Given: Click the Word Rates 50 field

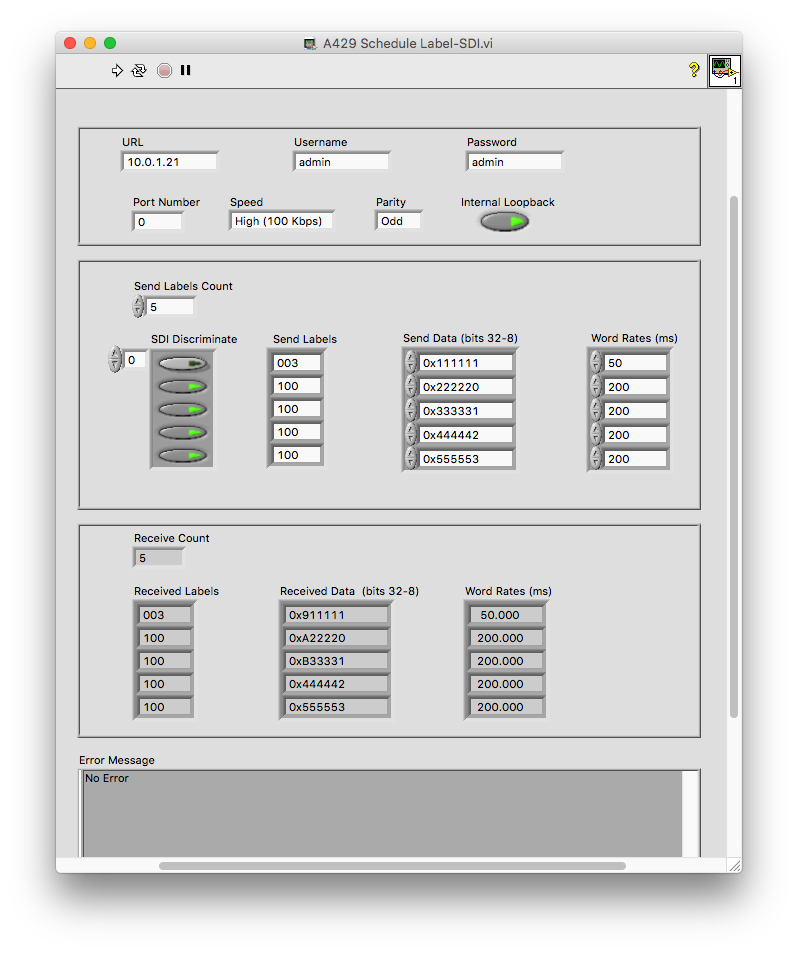Looking at the screenshot, I should coord(636,363).
